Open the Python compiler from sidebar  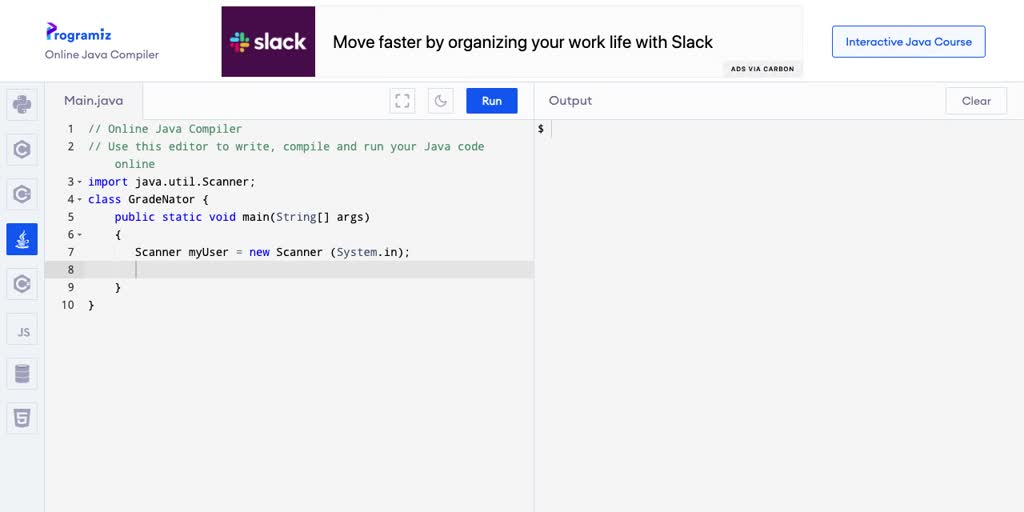pos(22,104)
